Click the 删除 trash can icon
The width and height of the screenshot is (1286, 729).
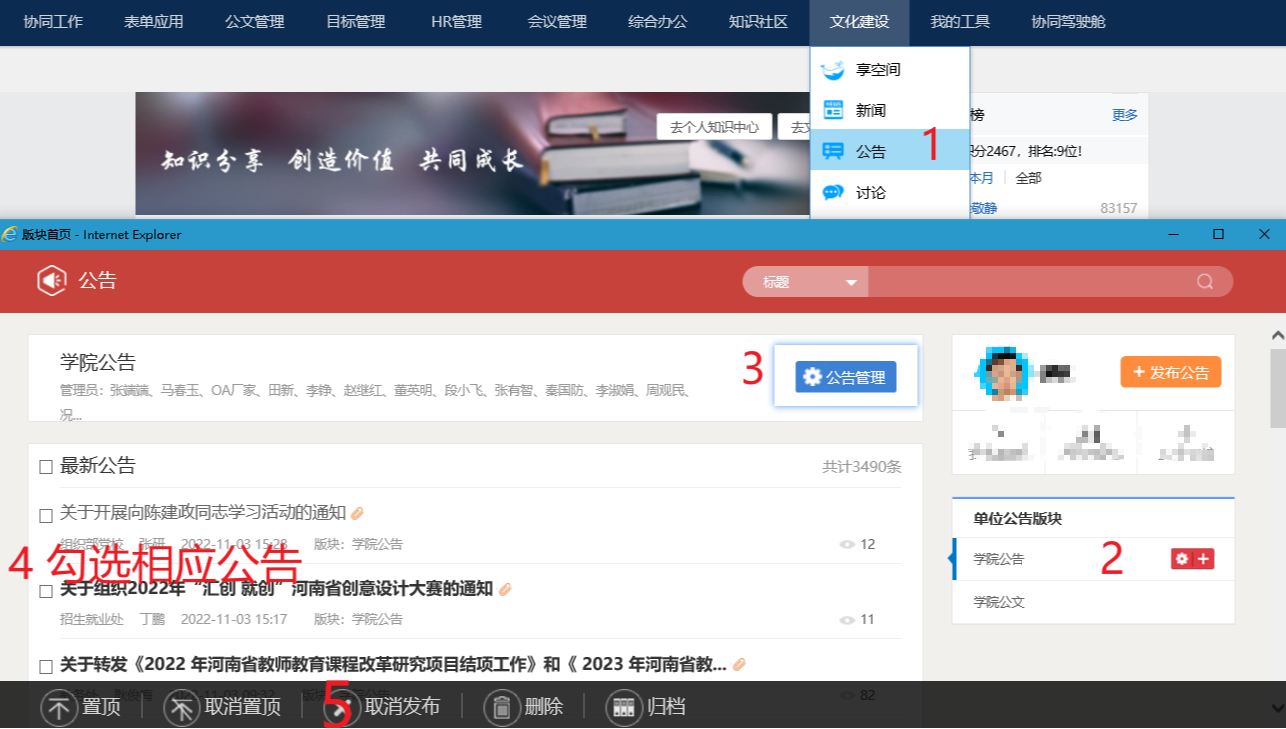click(502, 707)
